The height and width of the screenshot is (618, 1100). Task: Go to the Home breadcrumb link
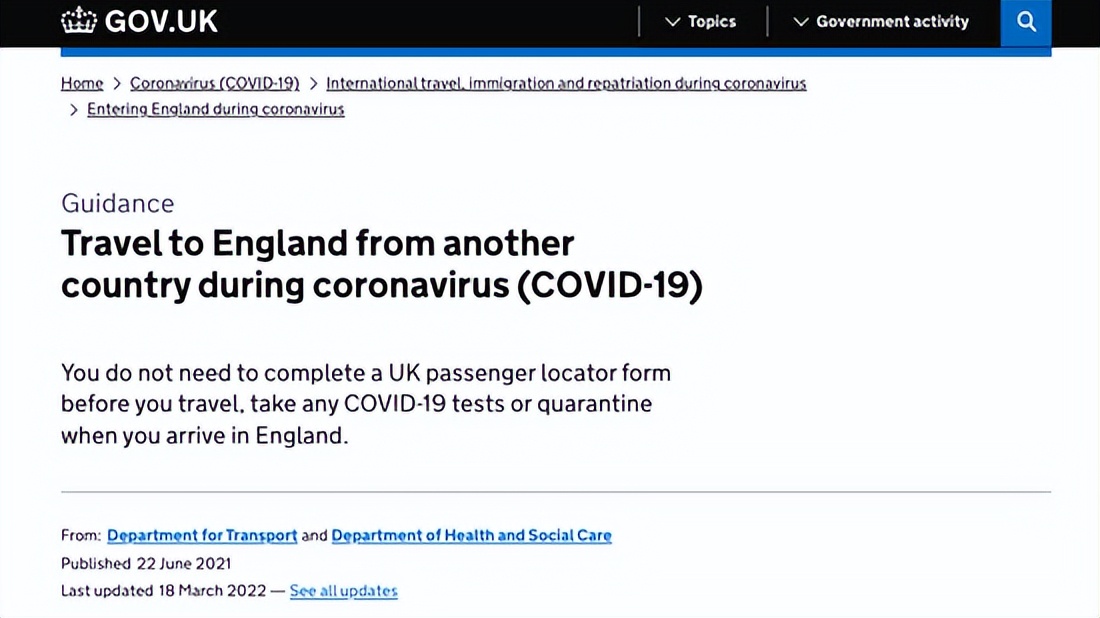click(82, 84)
